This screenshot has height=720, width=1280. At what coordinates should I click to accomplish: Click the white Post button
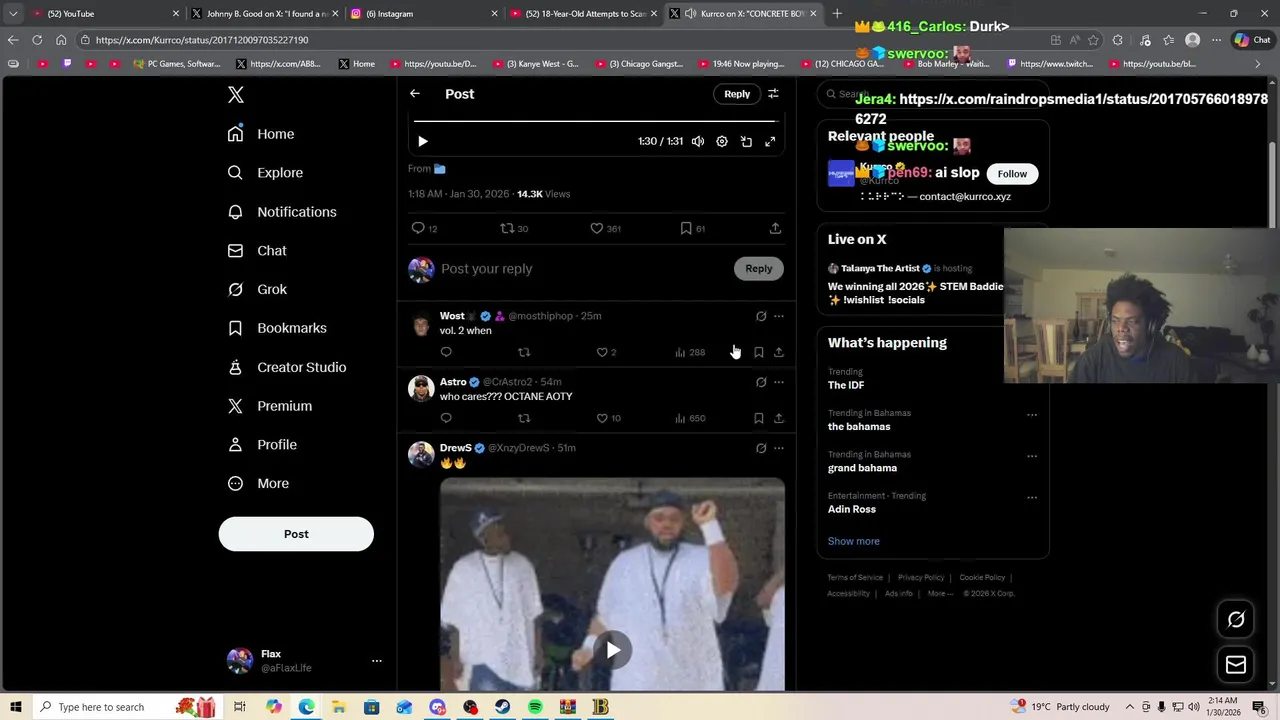click(x=296, y=534)
